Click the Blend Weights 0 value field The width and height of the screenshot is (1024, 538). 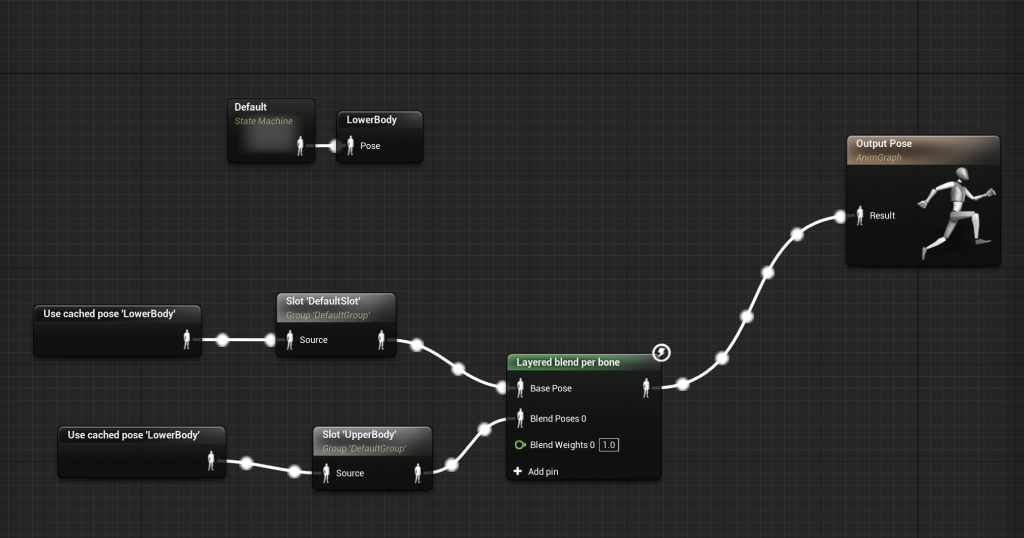609,445
